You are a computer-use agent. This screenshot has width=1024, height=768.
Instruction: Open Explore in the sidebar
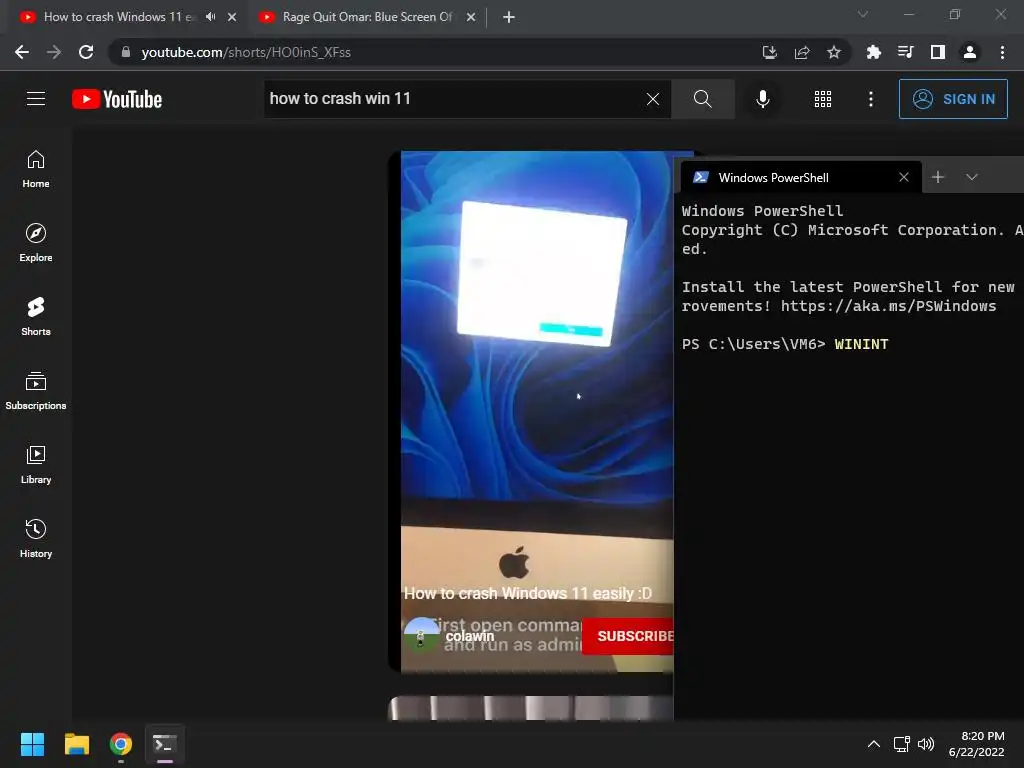tap(36, 243)
